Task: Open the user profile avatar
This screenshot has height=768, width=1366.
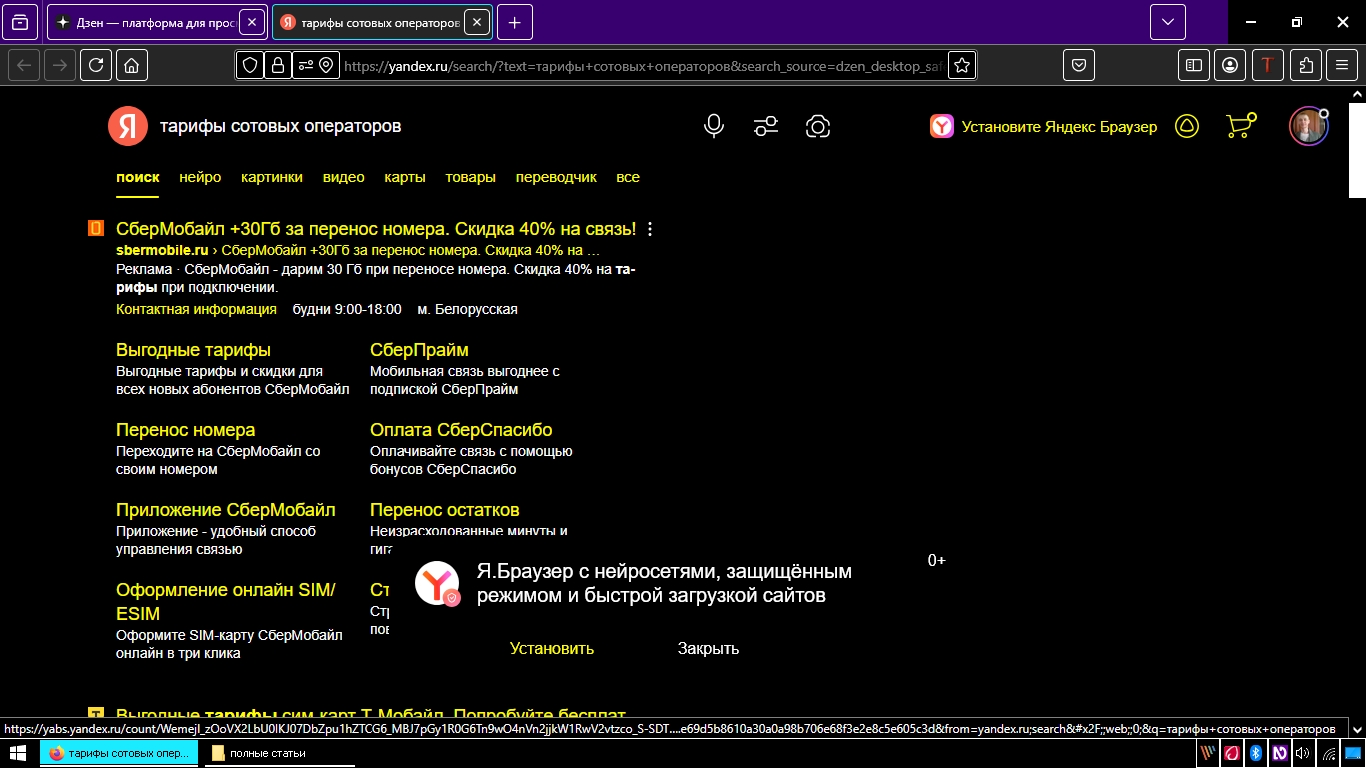Action: [x=1308, y=126]
